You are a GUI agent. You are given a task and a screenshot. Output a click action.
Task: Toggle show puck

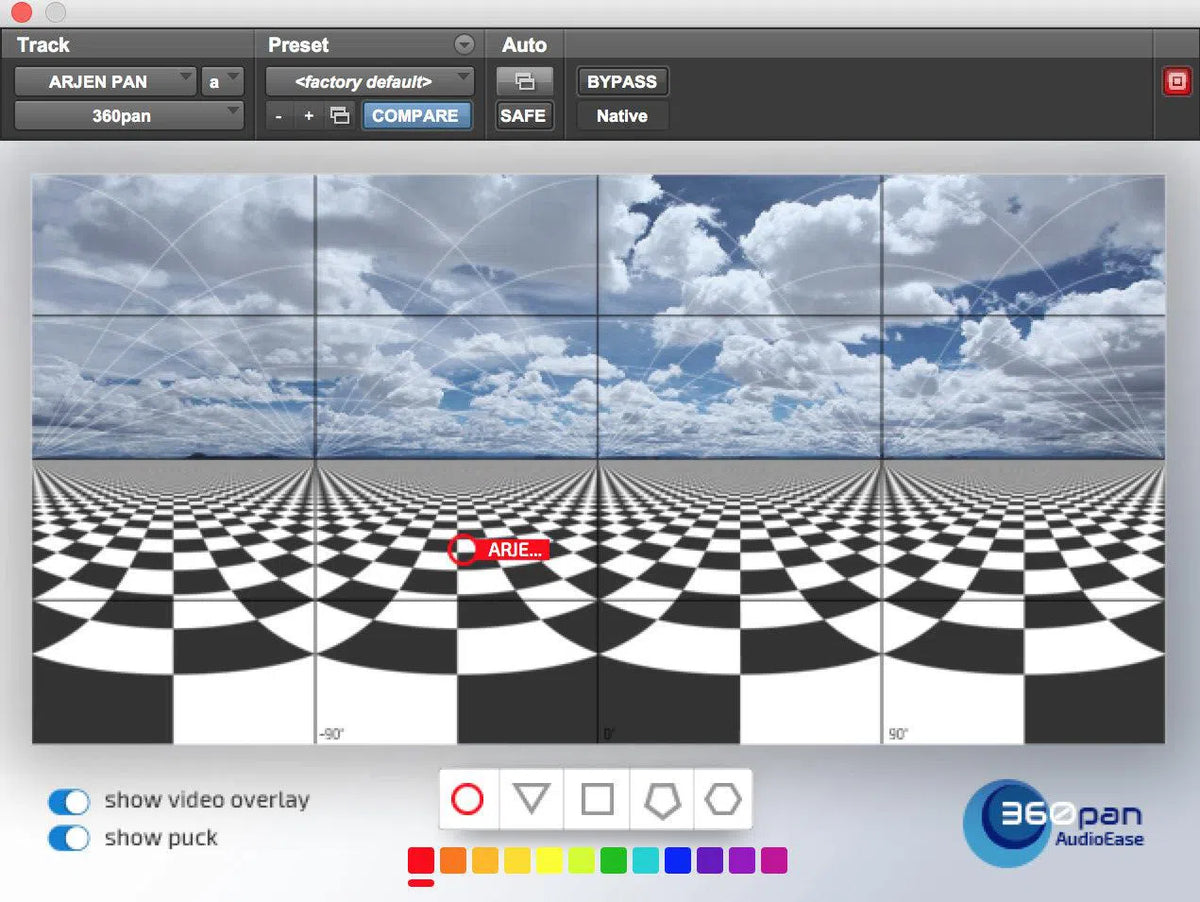(x=68, y=840)
